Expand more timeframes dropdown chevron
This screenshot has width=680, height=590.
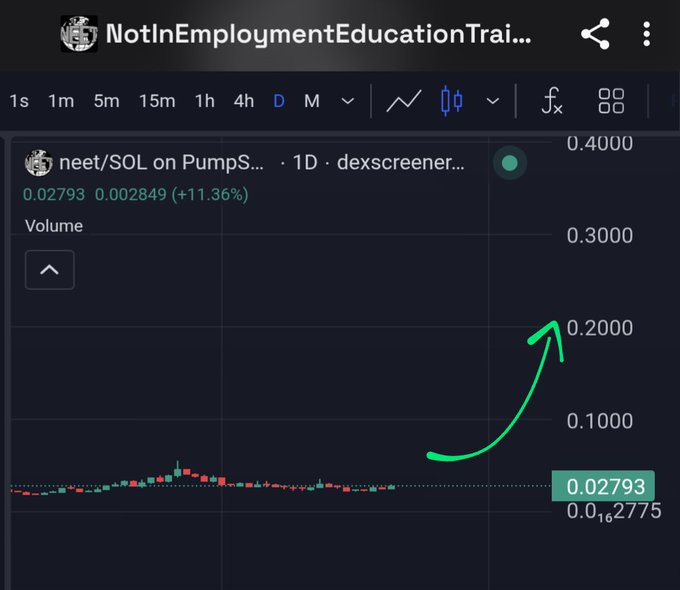point(348,101)
